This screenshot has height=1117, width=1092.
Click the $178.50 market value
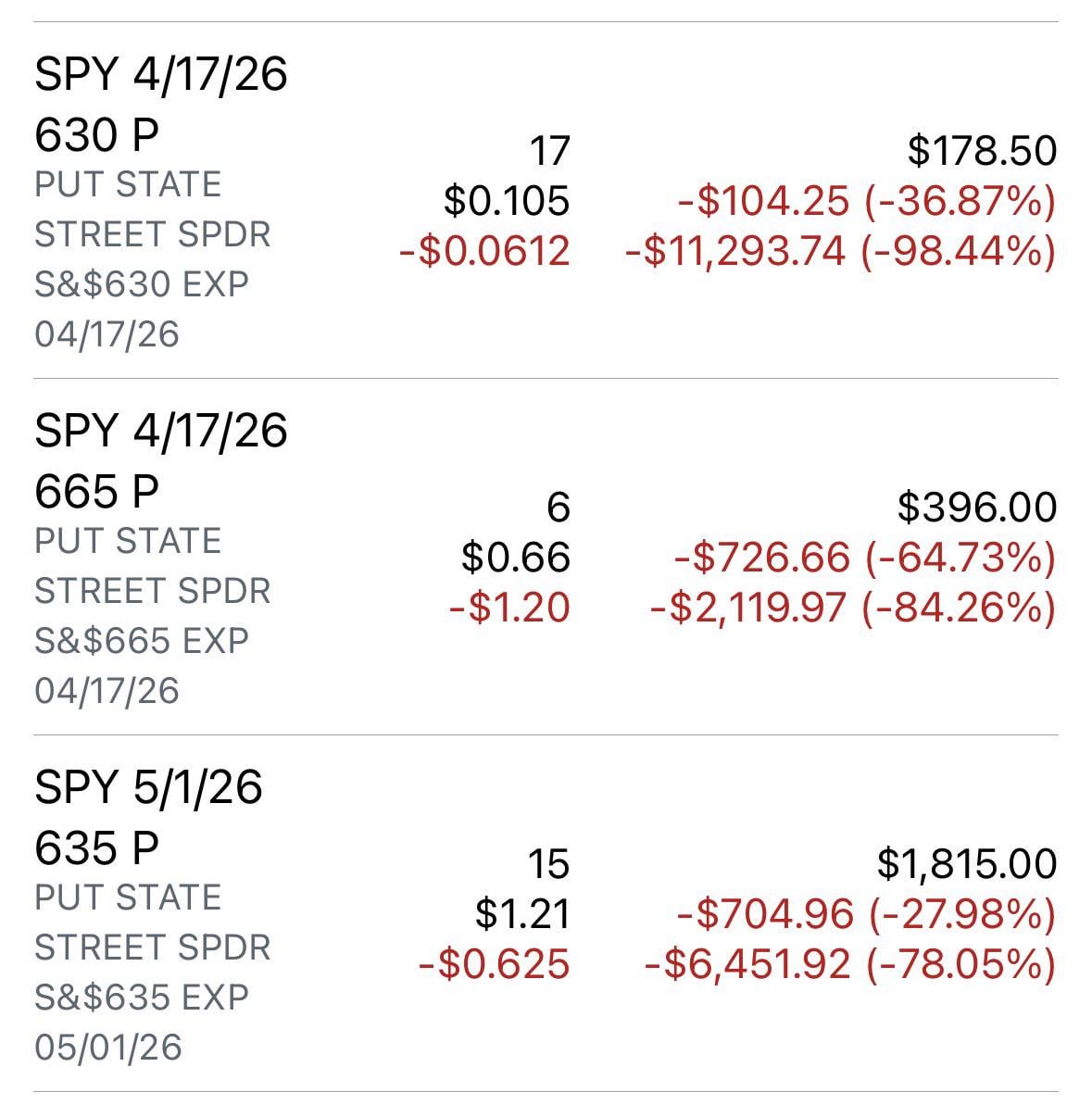pyautogui.click(x=981, y=151)
